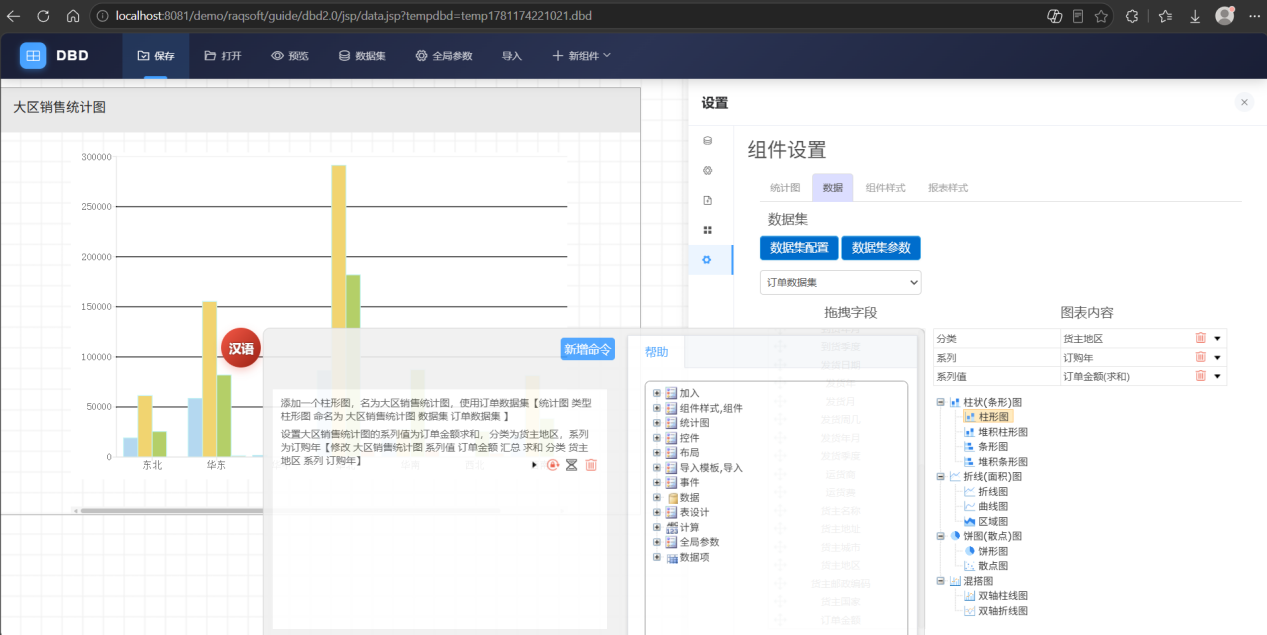Click the 数据集配置 button
Screen dimensions: 1267x635
(799, 248)
